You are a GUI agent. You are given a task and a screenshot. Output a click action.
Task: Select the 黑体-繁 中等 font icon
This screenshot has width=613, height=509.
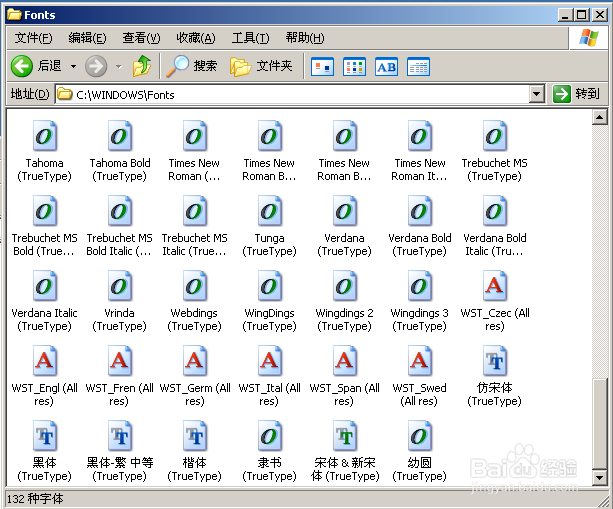(120, 436)
